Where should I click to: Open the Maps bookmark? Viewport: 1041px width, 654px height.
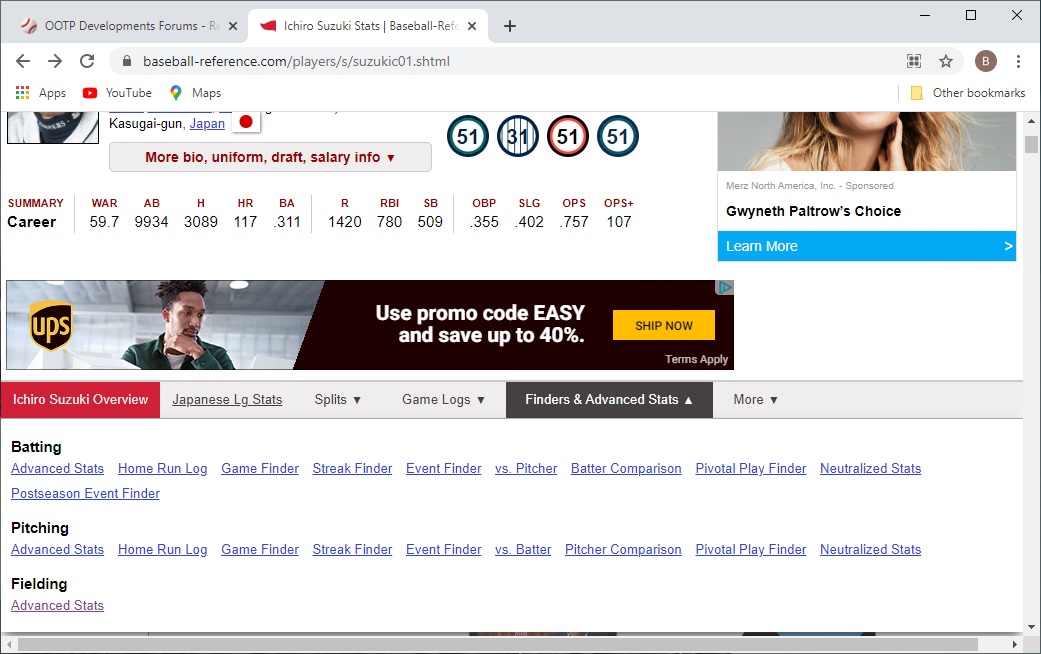click(x=195, y=93)
